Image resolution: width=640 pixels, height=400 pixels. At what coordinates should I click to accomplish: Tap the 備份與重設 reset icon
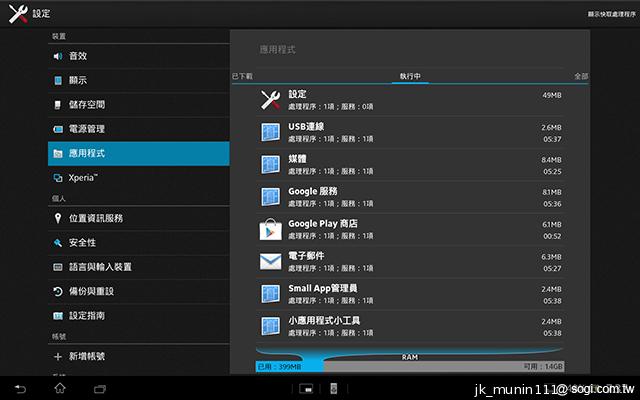pos(58,291)
